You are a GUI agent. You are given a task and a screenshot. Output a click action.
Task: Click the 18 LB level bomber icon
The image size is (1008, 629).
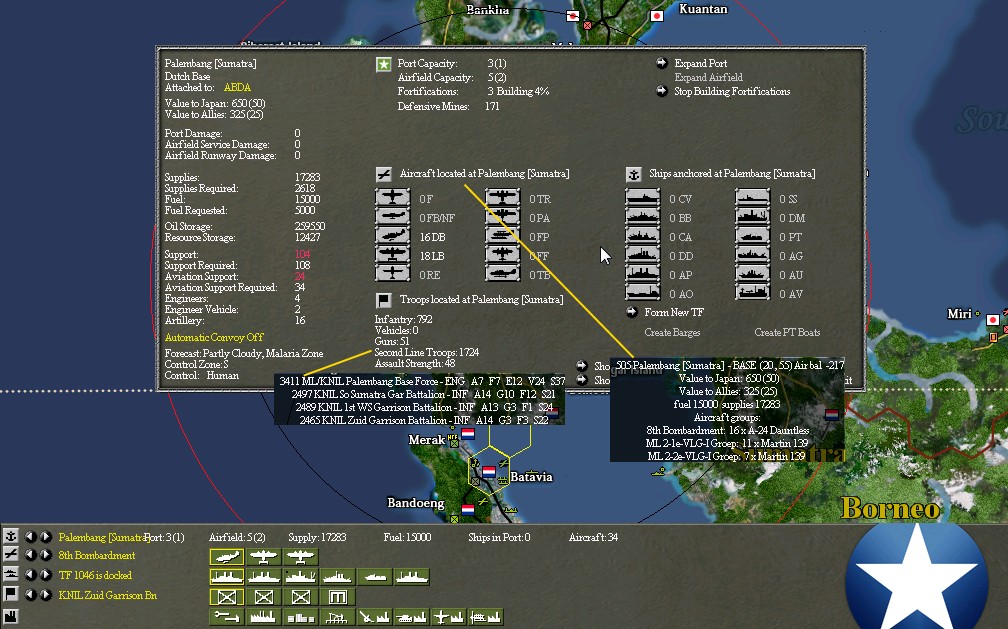click(x=392, y=255)
